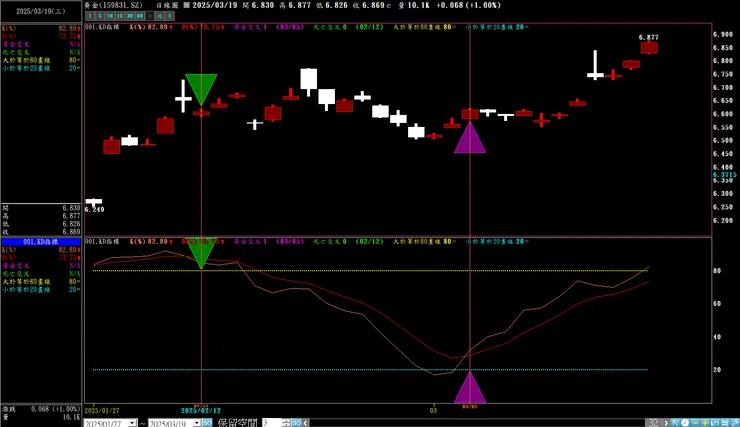Viewport: 740px width, 427px height.
Task: Select the dark daily timeframe button
Action: point(150,16)
